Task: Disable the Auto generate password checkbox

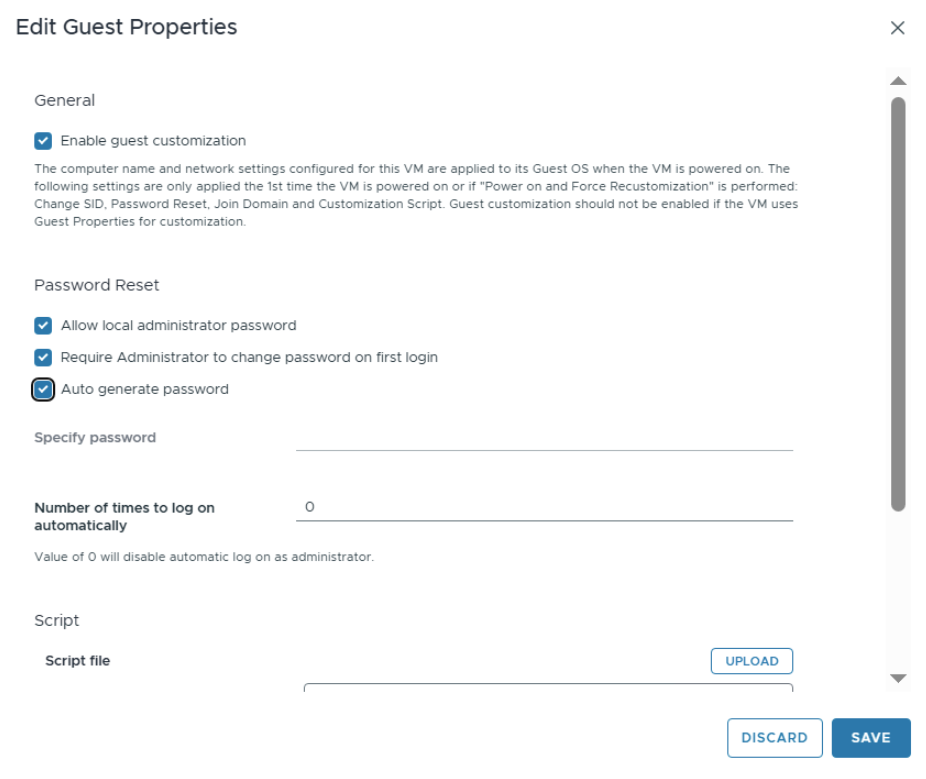Action: point(43,389)
